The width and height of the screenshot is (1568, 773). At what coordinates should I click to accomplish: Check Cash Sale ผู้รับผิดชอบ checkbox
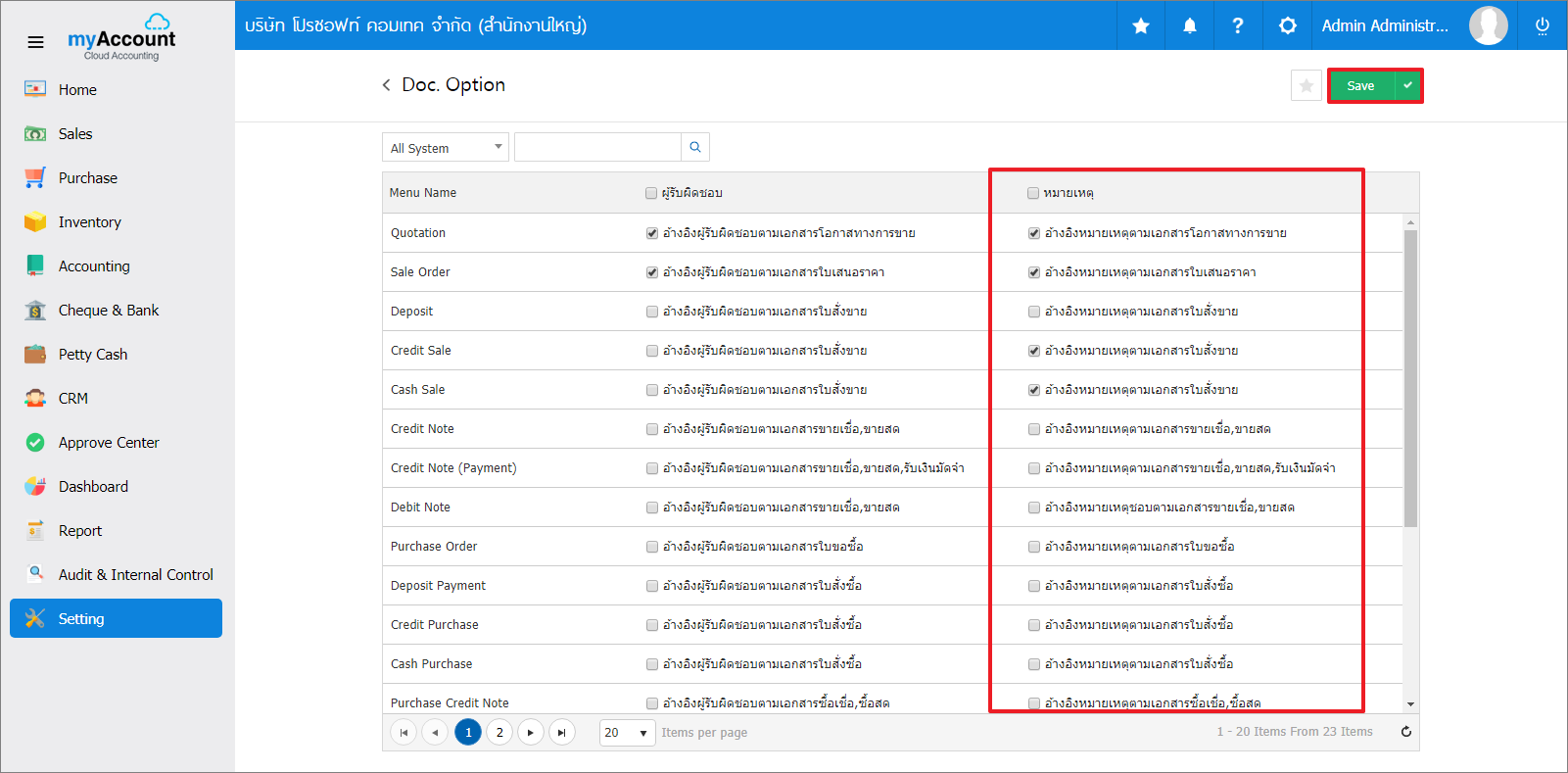pos(652,390)
